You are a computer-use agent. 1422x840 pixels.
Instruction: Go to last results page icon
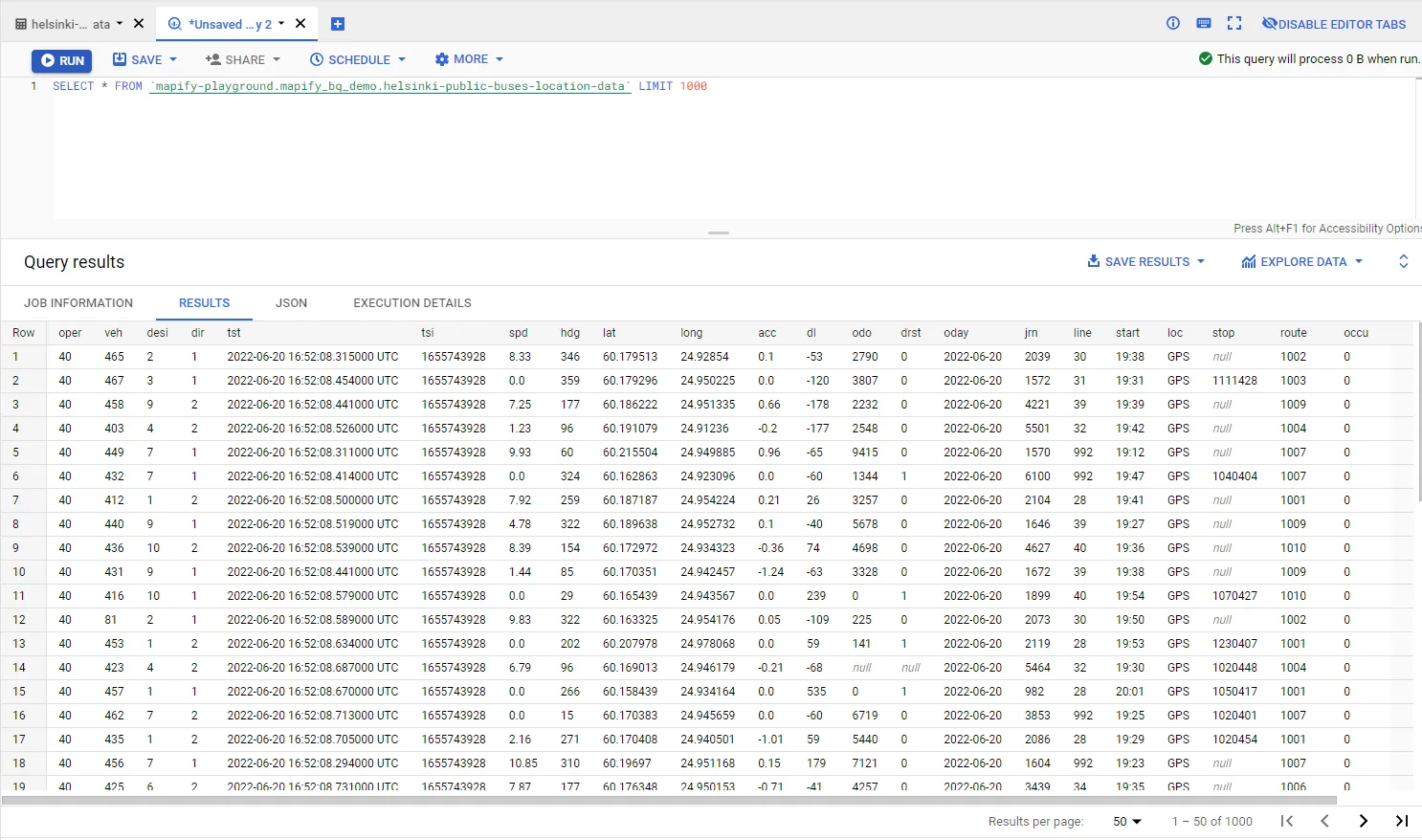coord(1402,821)
